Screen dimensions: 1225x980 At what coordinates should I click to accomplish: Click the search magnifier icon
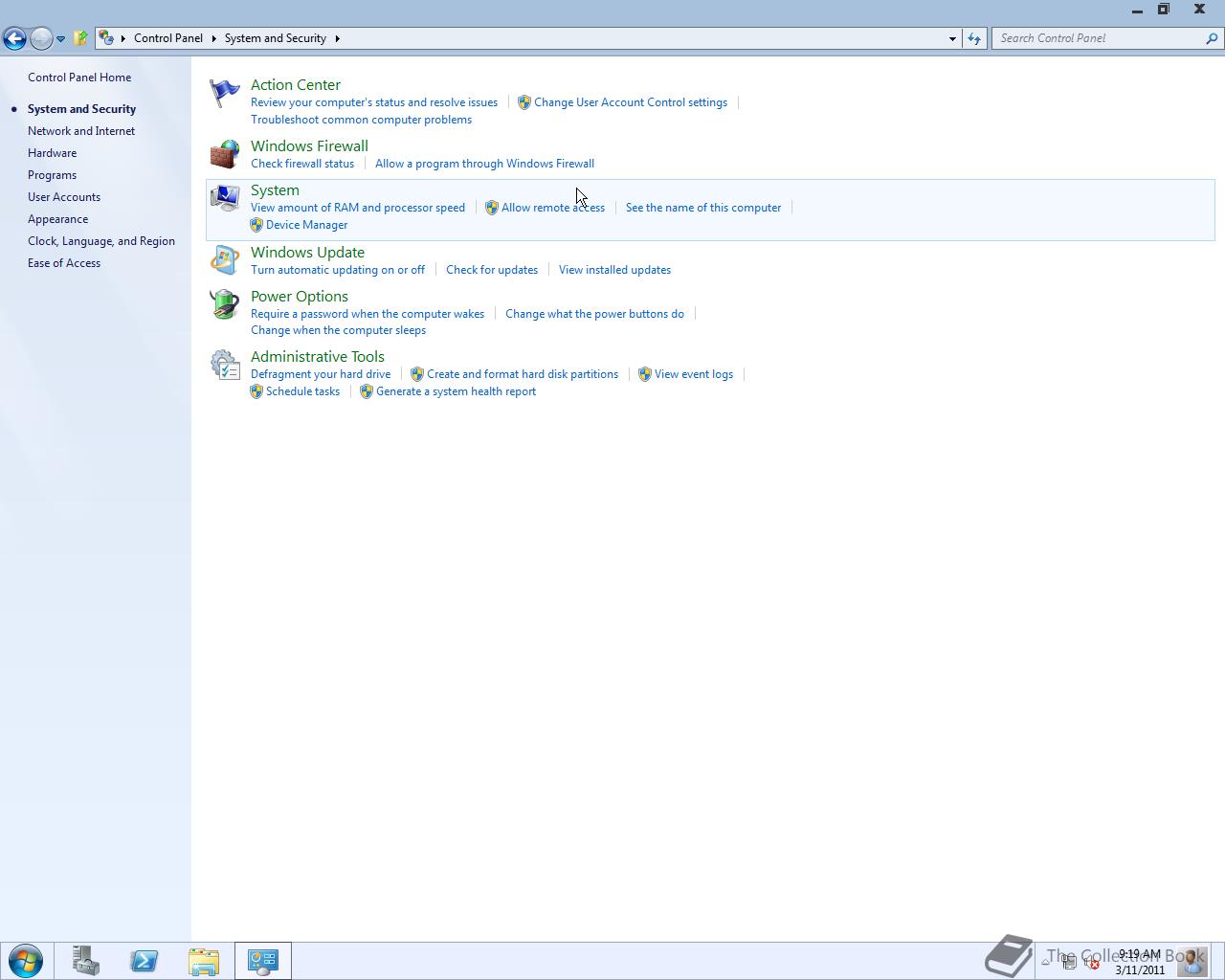(x=1212, y=38)
